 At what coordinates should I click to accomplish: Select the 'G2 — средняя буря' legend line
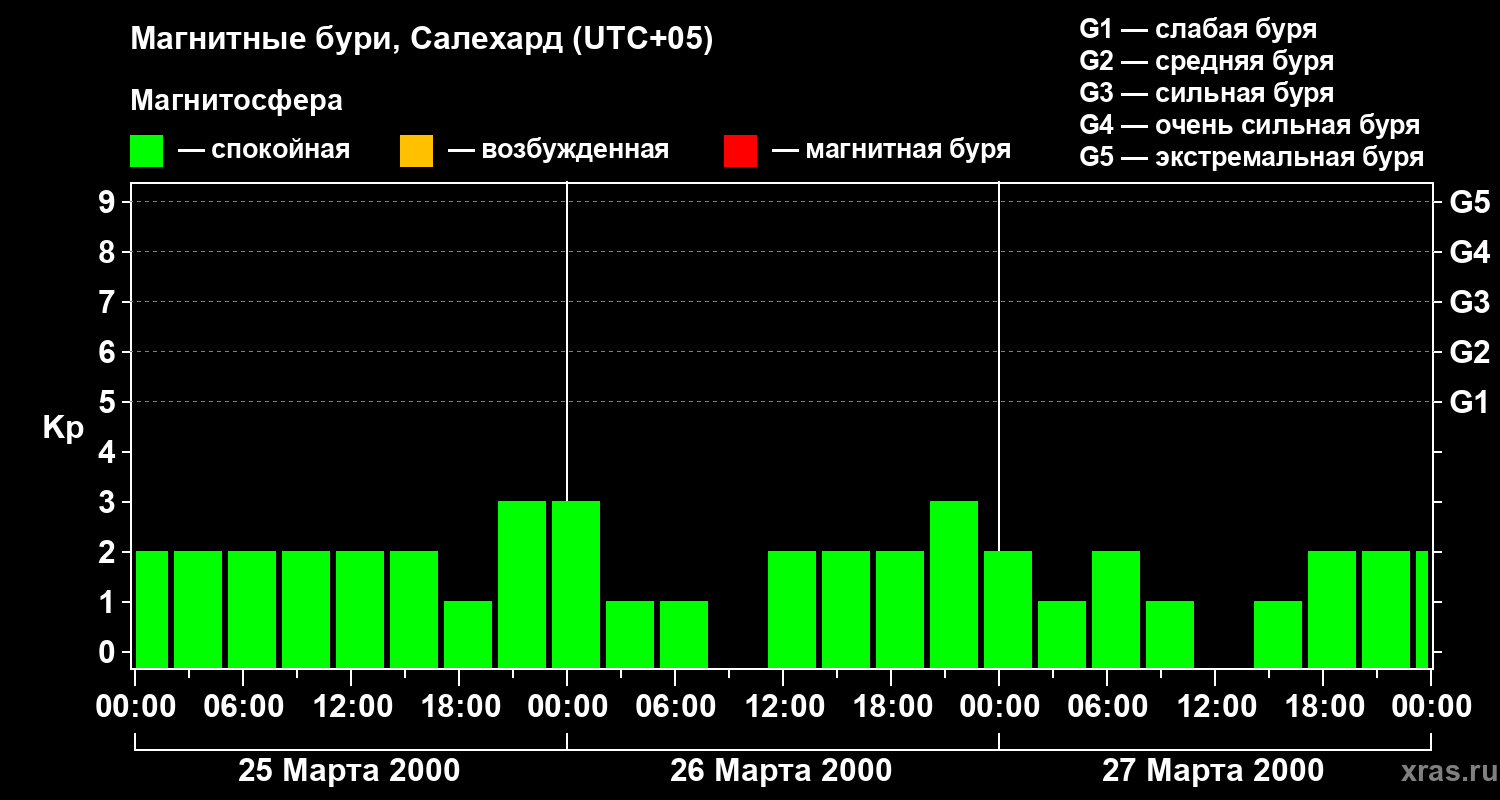[1206, 61]
